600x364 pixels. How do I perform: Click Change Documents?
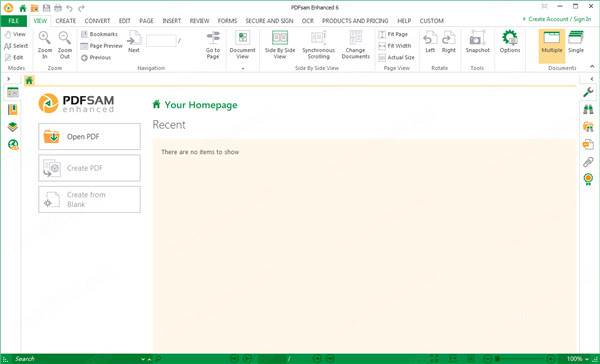(355, 45)
